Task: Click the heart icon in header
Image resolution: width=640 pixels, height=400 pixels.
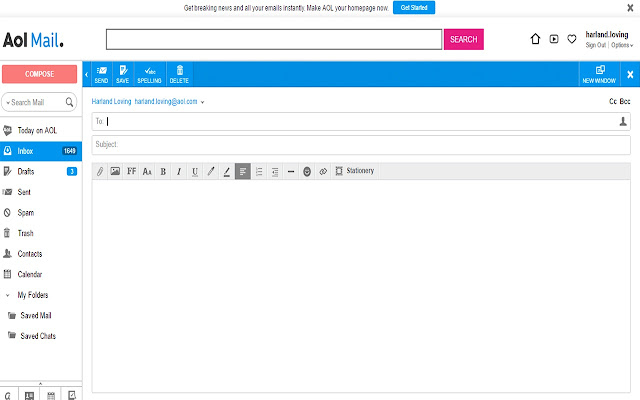Action: point(572,39)
